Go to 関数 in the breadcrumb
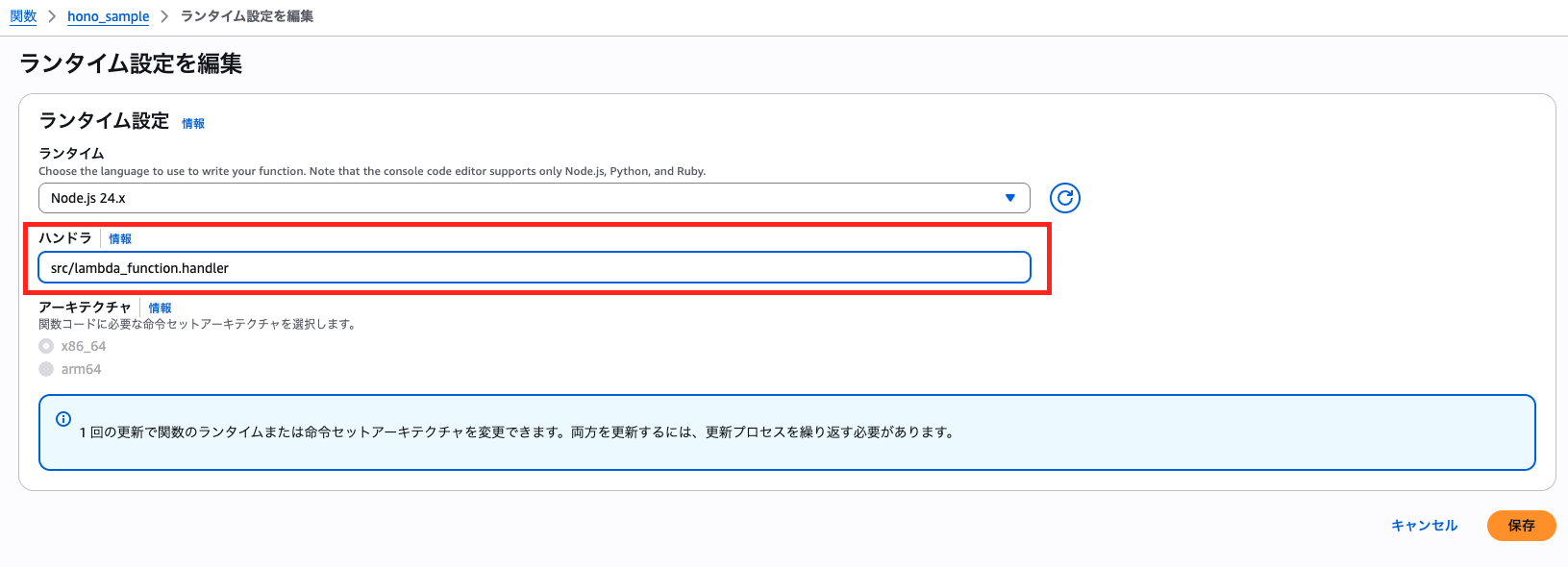This screenshot has width=1568, height=567. (x=23, y=16)
